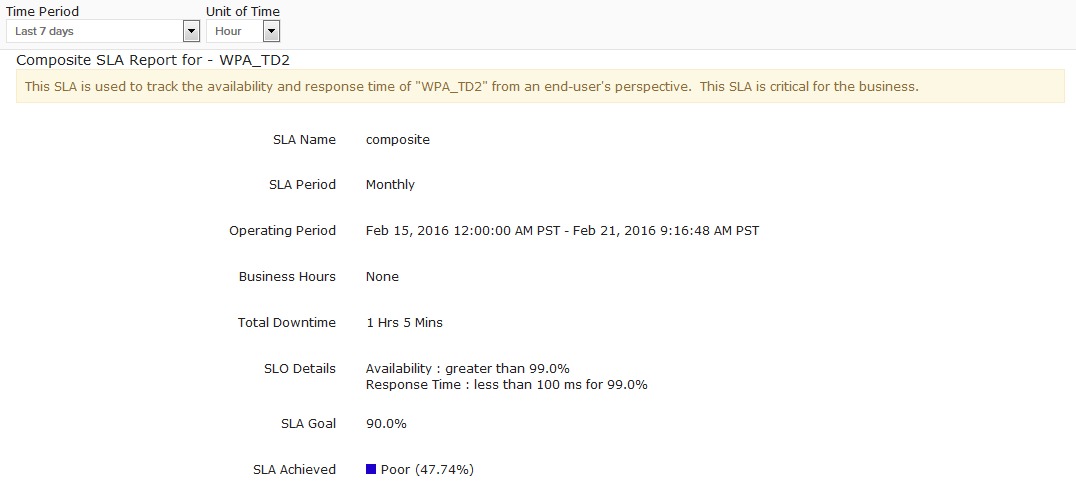Click the "Time Period" label
The image size is (1076, 484).
click(x=43, y=11)
